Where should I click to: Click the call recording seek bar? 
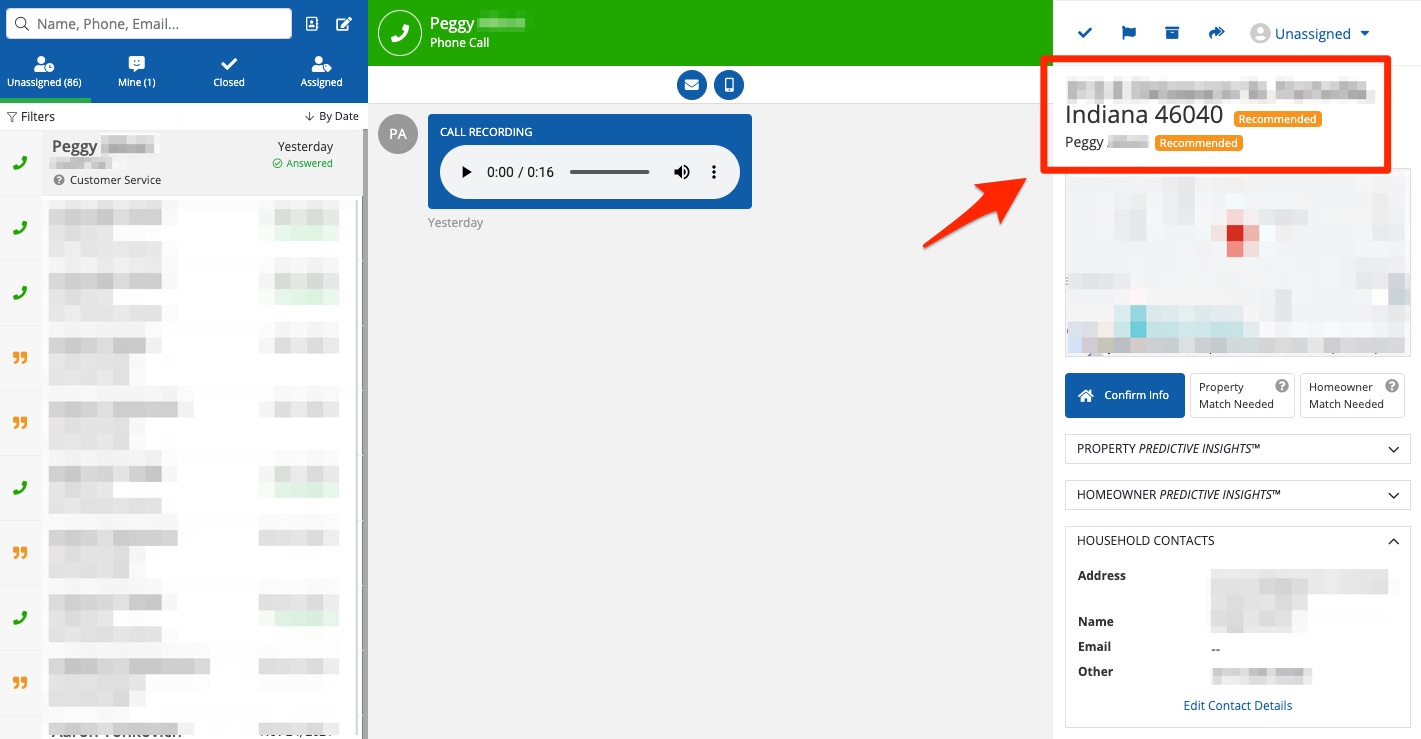[x=609, y=172]
